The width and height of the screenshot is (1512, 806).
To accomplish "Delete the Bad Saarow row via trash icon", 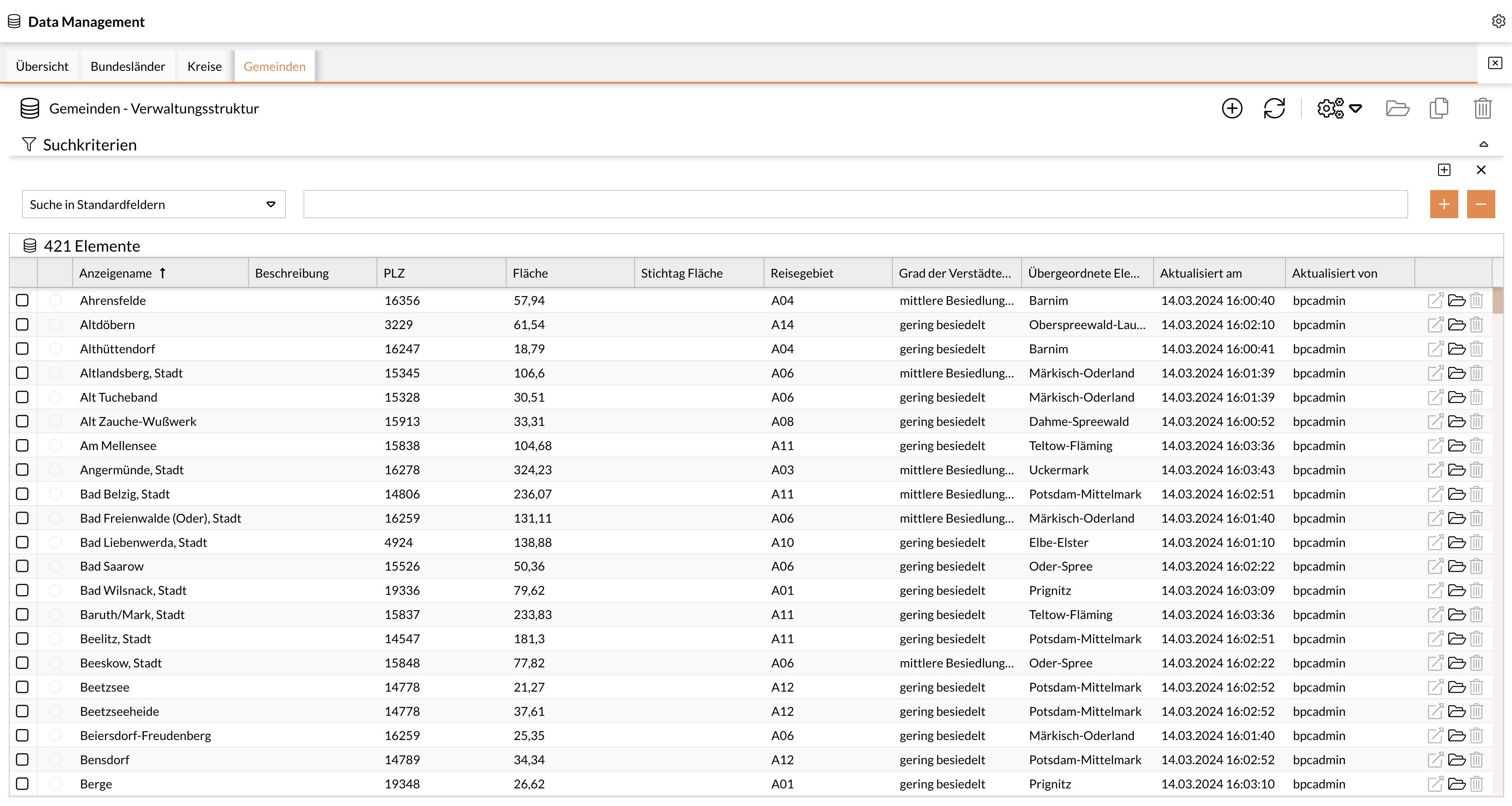I will (1477, 567).
